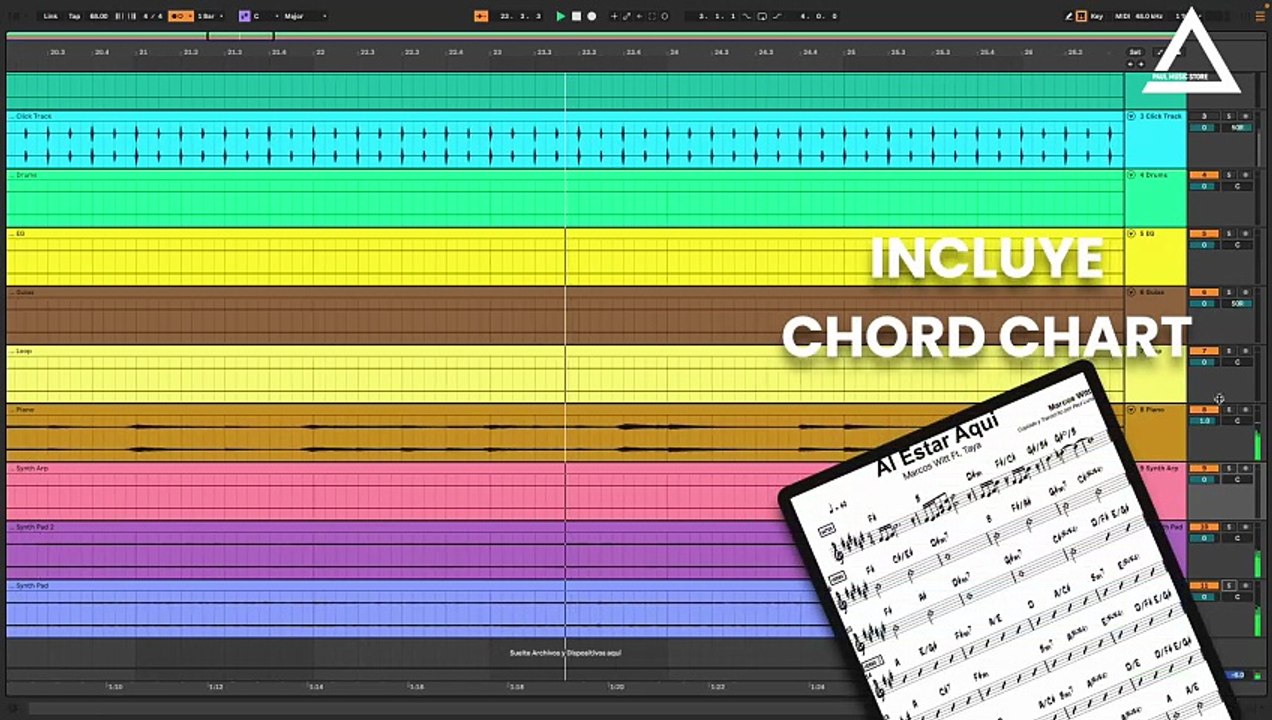Viewport: 1272px width, 720px height.
Task: Toggle the Follow playback button
Action: 481,16
